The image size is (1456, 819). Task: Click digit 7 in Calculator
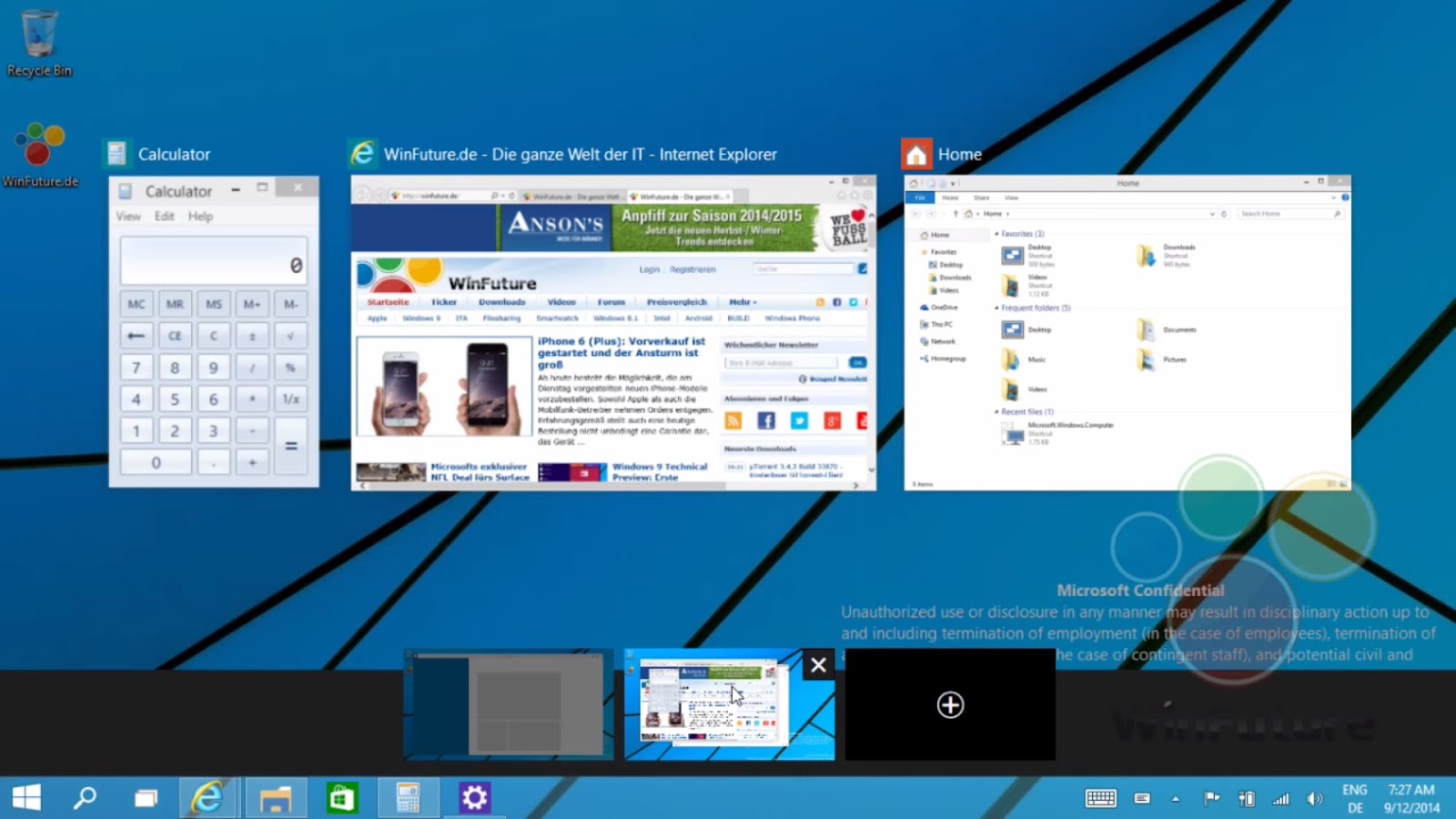point(136,368)
